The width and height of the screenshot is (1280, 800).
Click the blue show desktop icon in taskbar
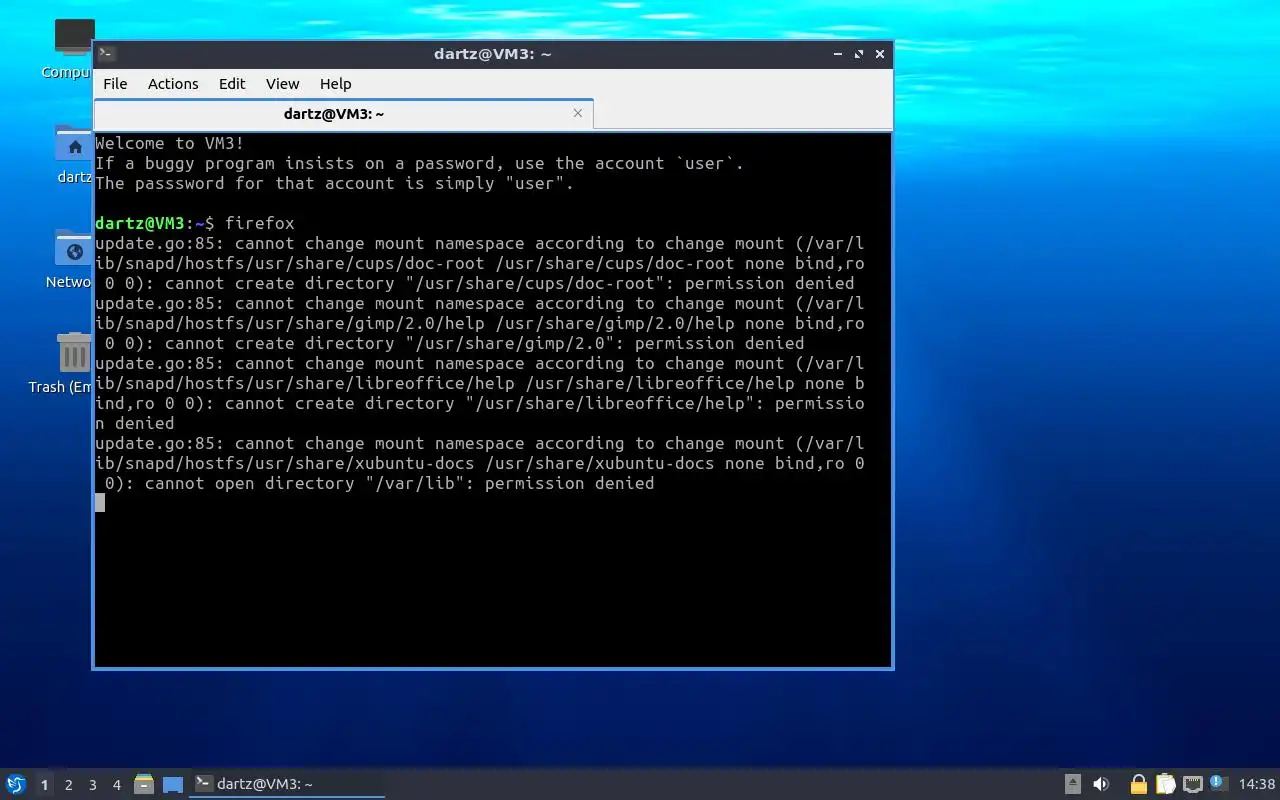[173, 785]
